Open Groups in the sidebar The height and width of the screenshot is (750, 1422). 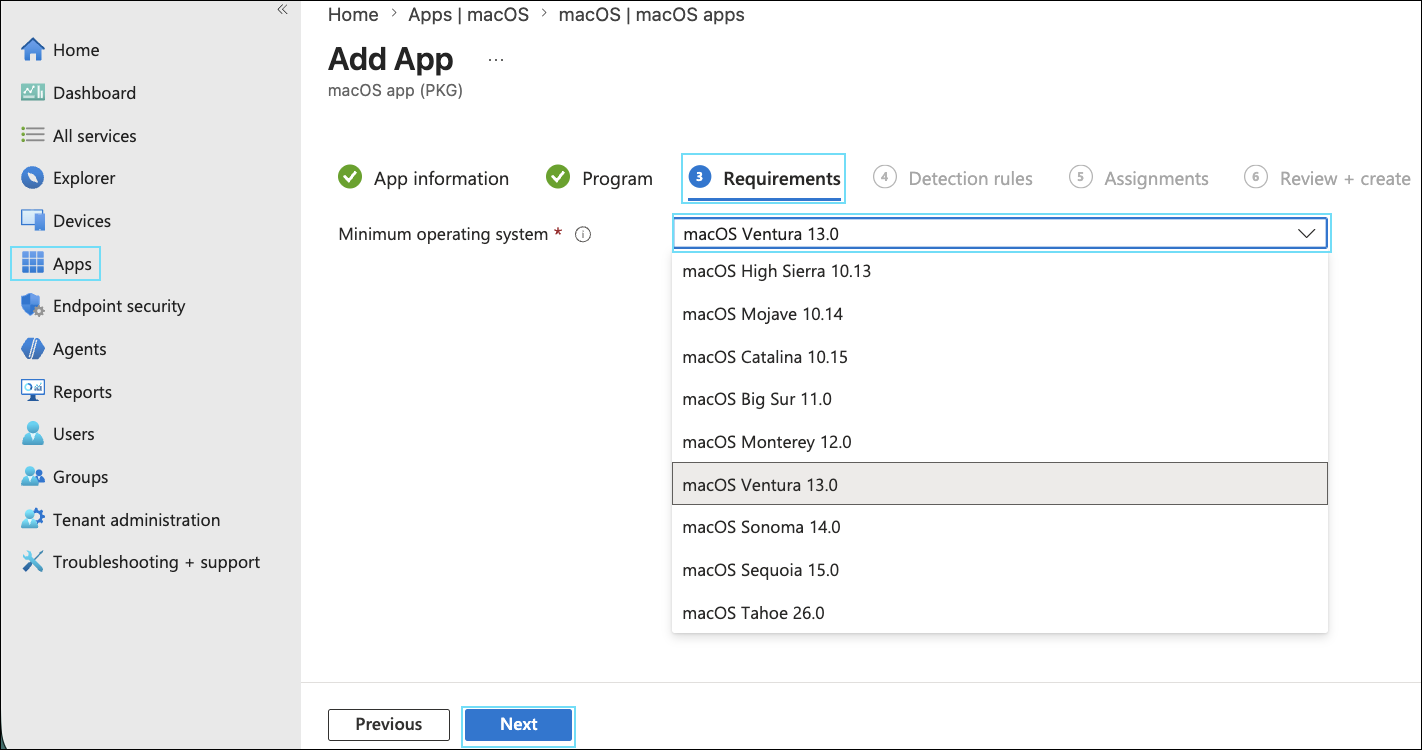pos(80,477)
